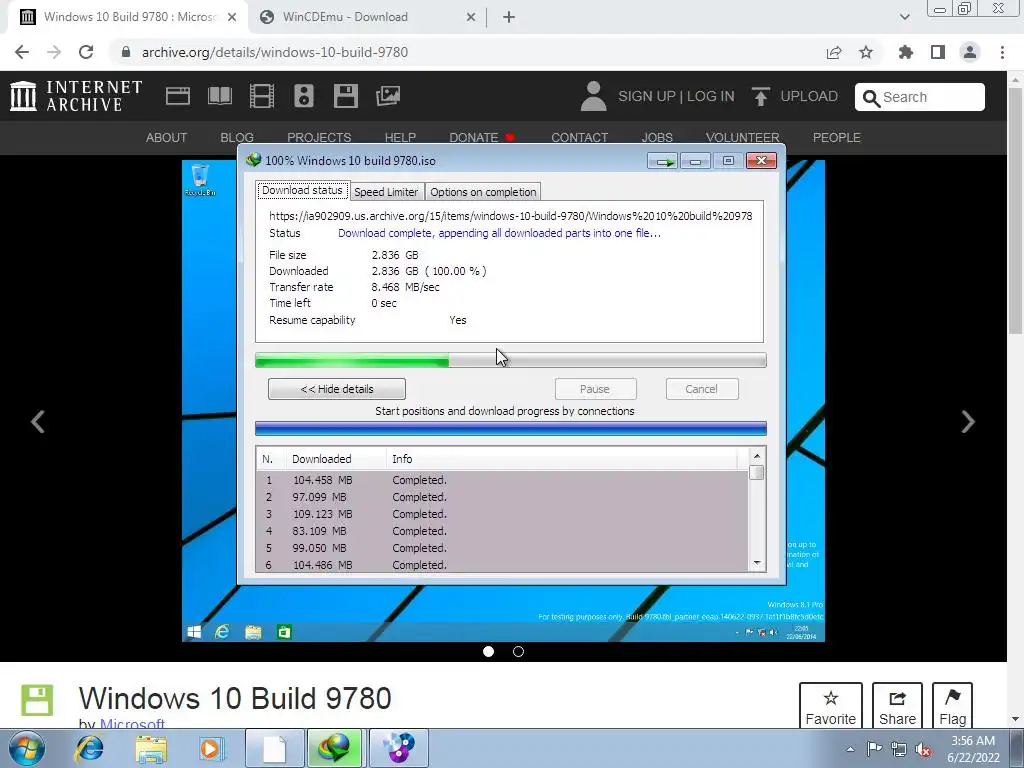Viewport: 1024px width, 768px height.
Task: Select the Windows 10 Build 9780 browser tab
Action: 128,17
